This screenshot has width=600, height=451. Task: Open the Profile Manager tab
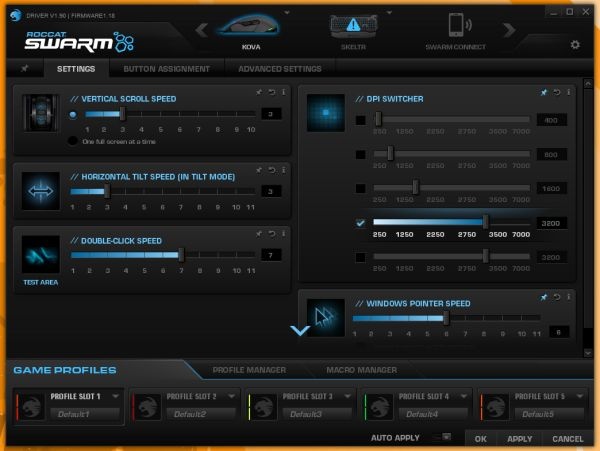(249, 370)
